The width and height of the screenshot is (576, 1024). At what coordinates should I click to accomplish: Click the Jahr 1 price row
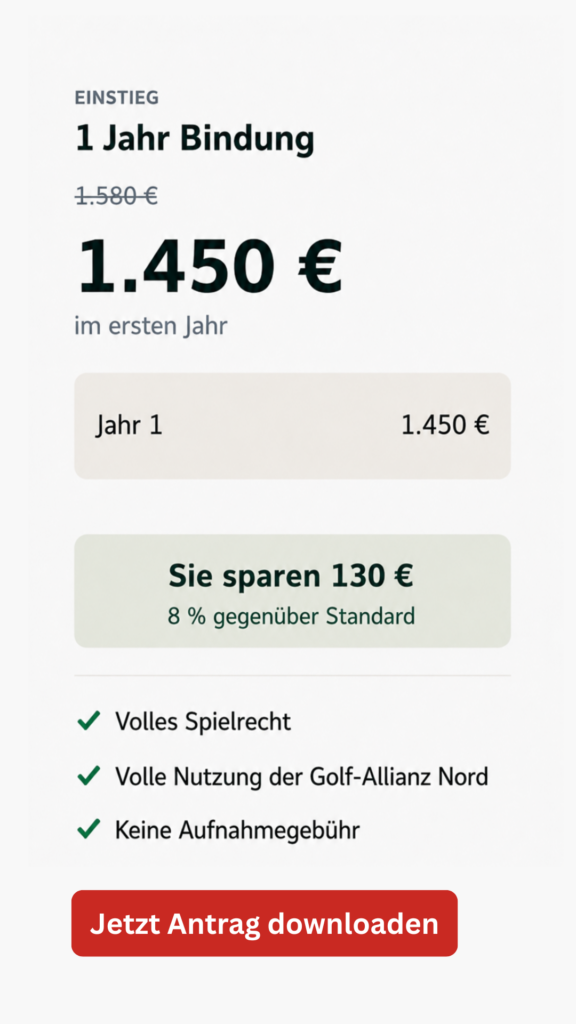point(293,426)
